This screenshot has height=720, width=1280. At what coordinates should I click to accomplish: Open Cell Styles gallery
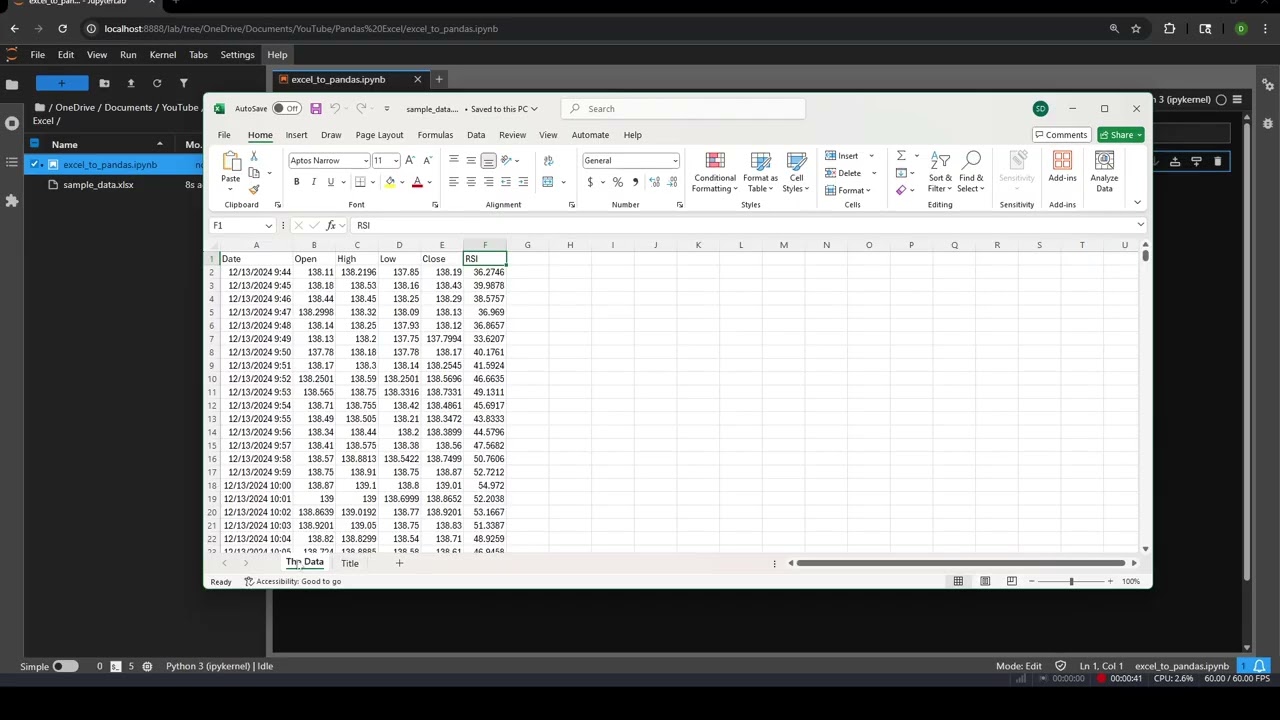[x=796, y=172]
